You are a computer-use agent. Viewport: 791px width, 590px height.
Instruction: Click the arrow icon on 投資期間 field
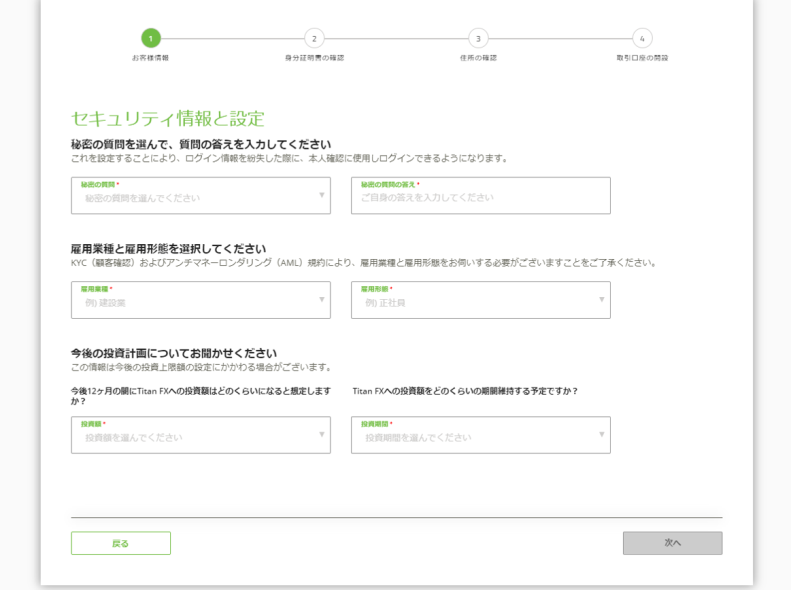click(602, 434)
